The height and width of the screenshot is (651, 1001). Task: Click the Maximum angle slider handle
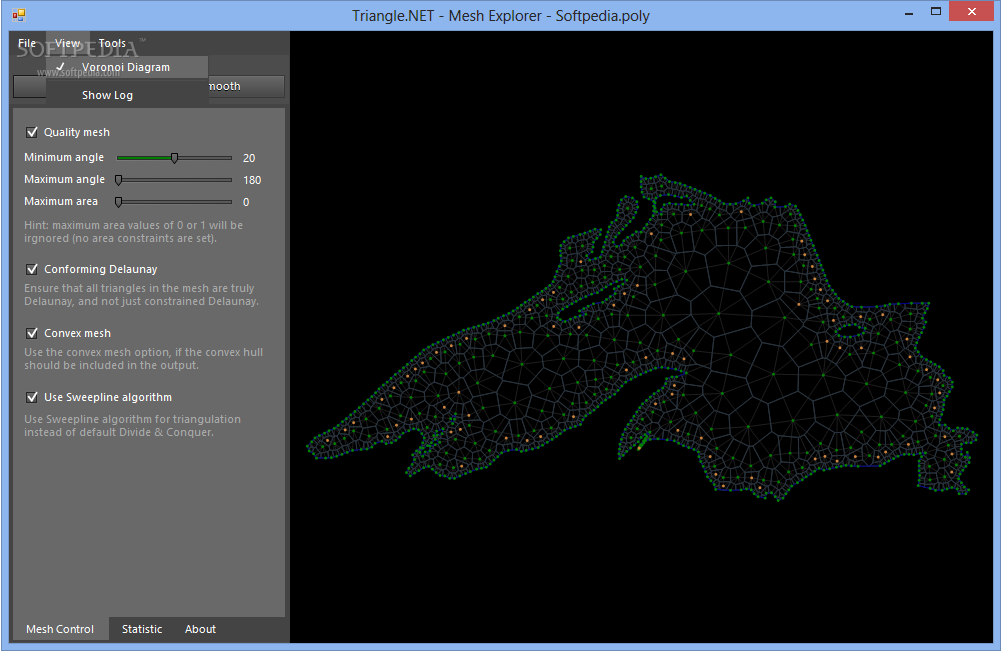pyautogui.click(x=118, y=180)
